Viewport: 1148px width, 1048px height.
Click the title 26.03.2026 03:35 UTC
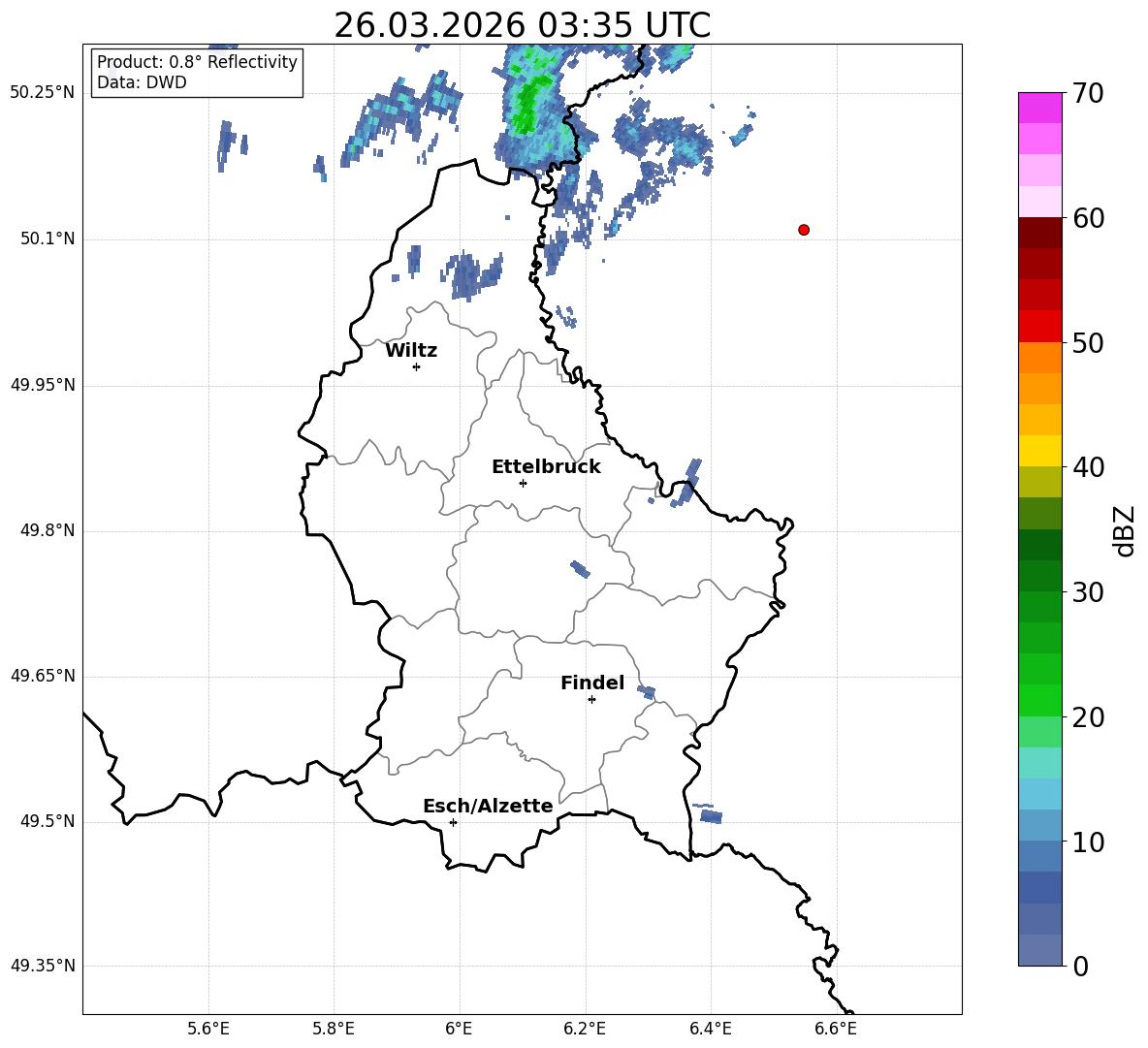tap(522, 25)
